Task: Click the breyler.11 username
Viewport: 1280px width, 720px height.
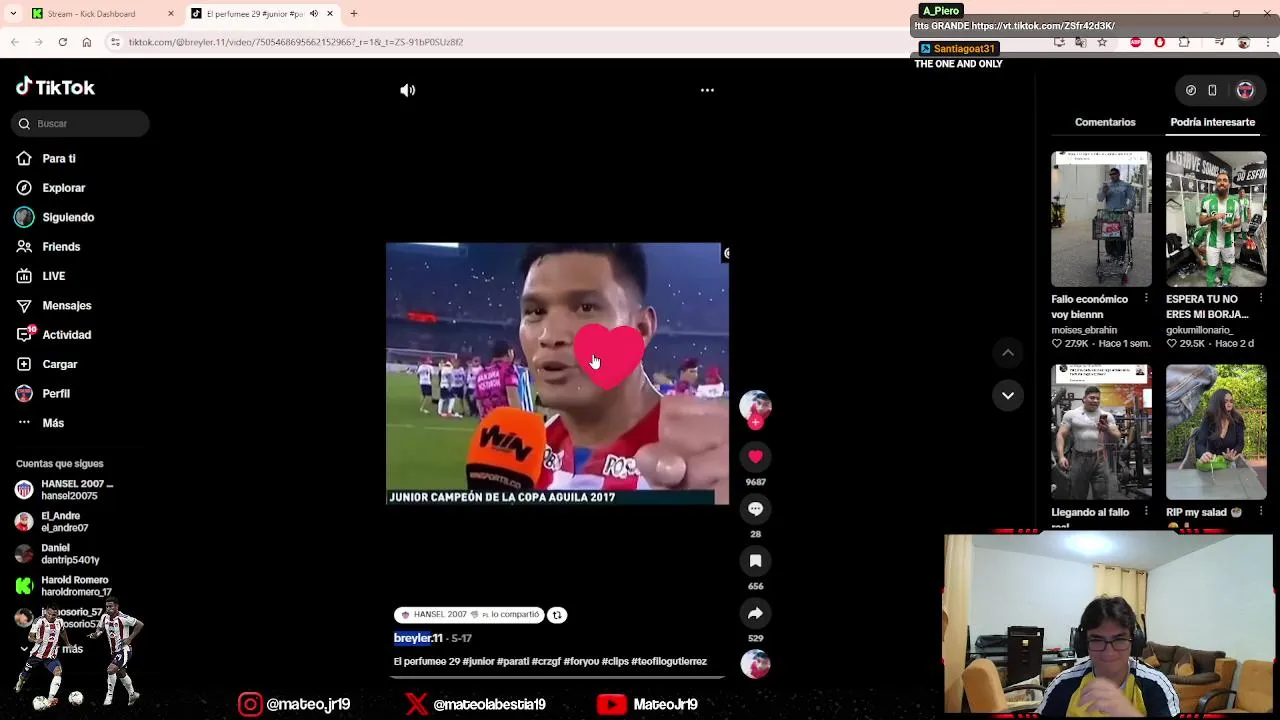Action: pyautogui.click(x=418, y=638)
